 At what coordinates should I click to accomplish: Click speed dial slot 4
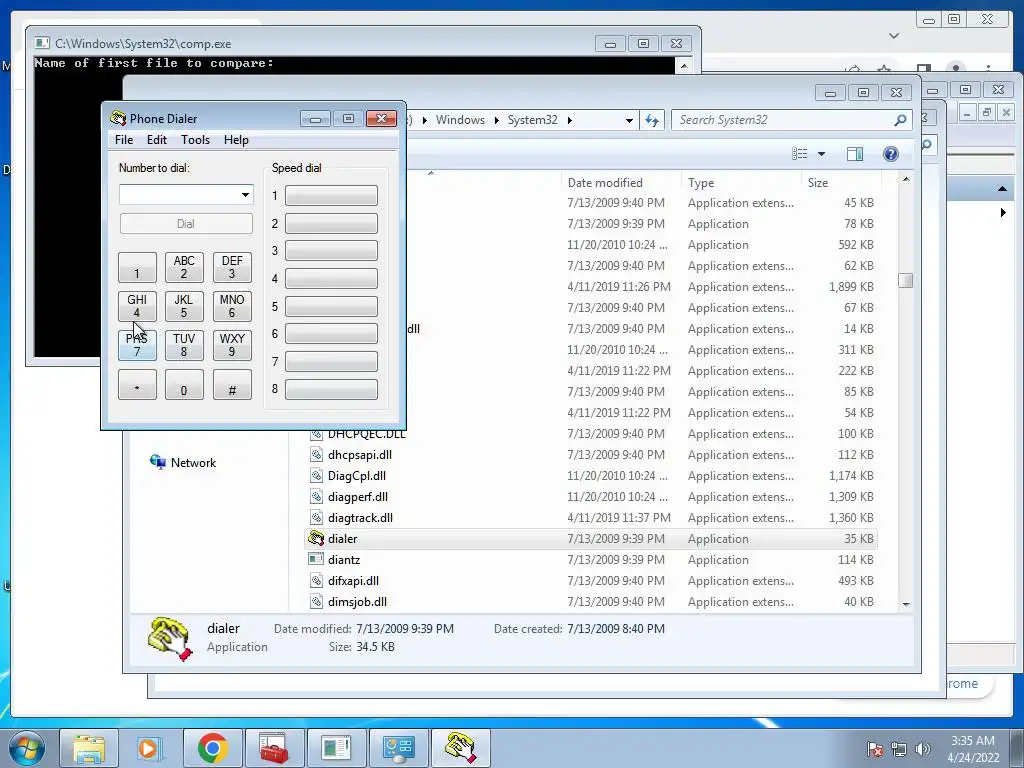(331, 278)
